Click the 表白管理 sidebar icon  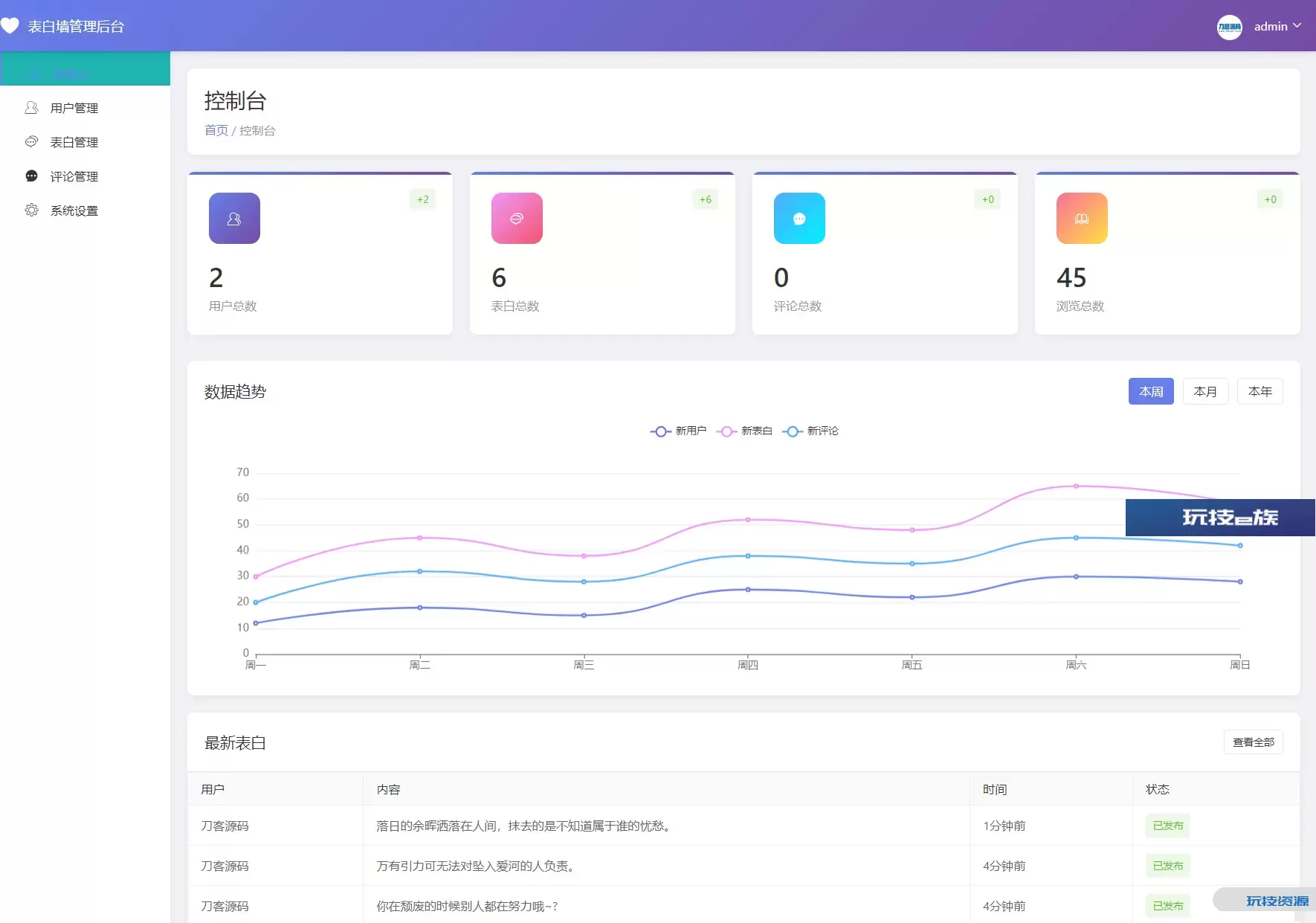click(x=31, y=142)
